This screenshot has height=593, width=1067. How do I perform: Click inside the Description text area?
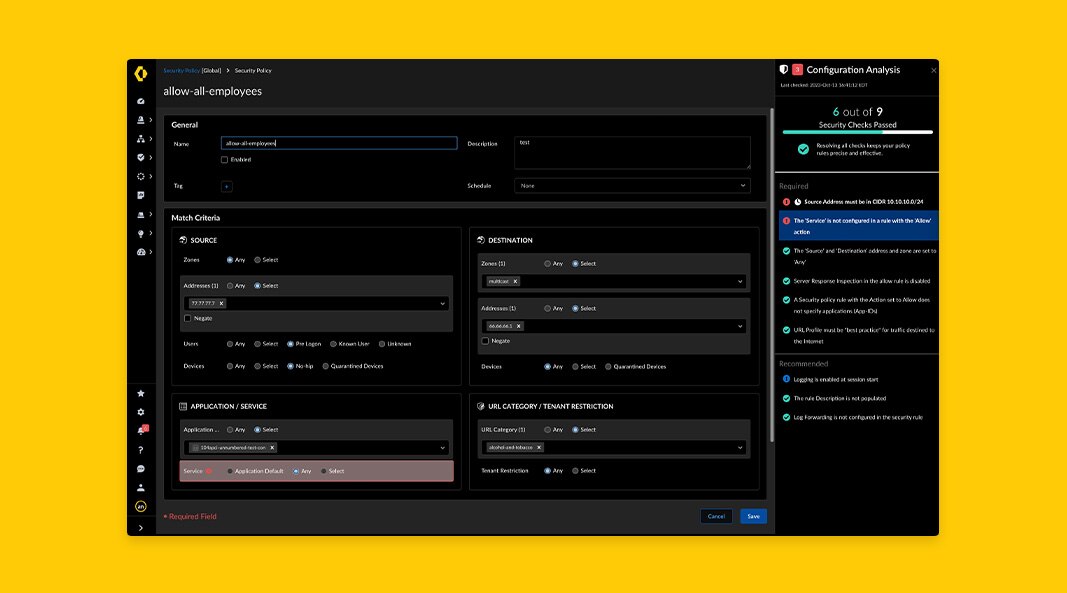point(632,153)
